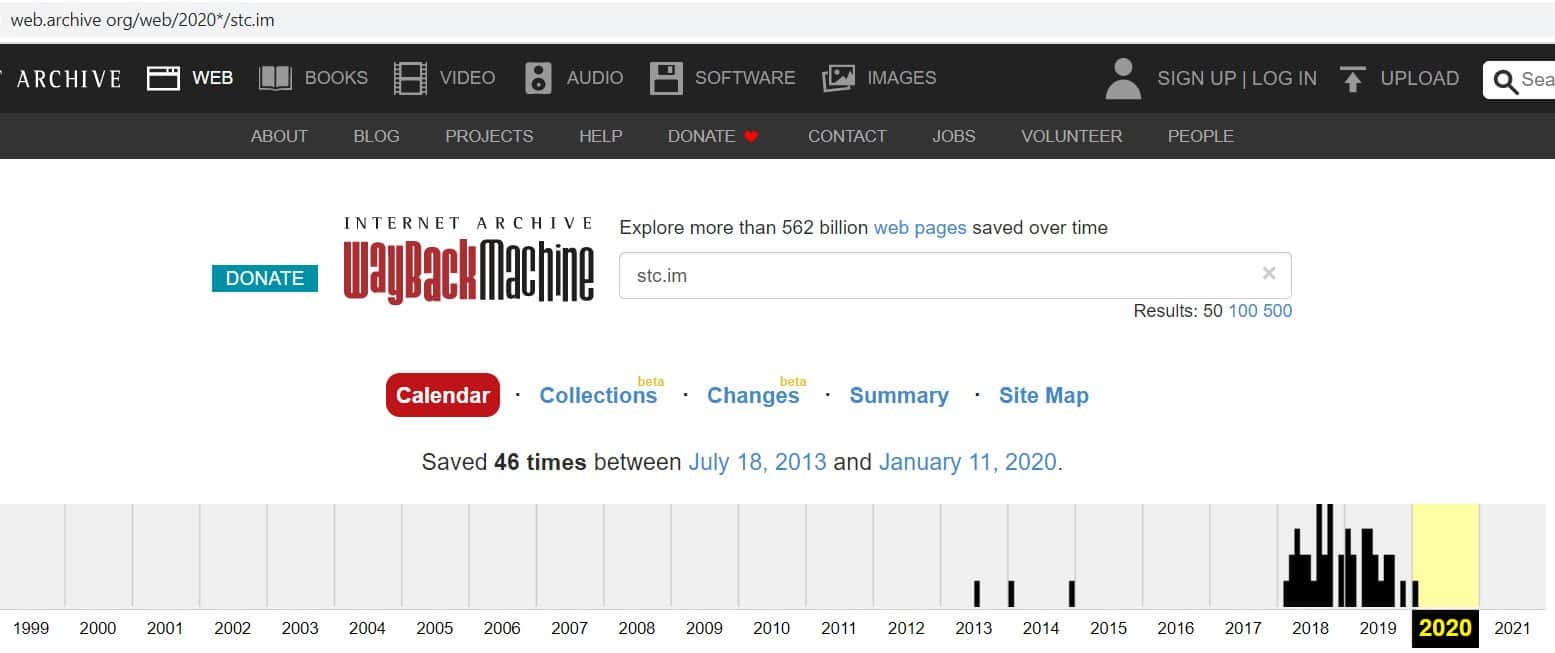Image resolution: width=1555 pixels, height=653 pixels.
Task: Open Books via the book icon
Action: pyautogui.click(x=275, y=78)
